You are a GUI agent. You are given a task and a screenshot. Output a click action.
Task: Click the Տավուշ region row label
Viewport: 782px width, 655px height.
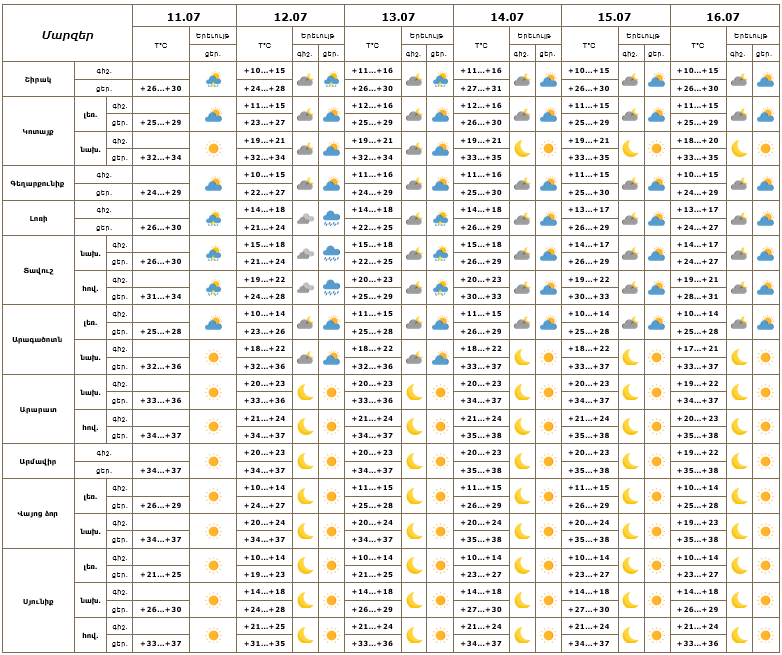[38, 270]
